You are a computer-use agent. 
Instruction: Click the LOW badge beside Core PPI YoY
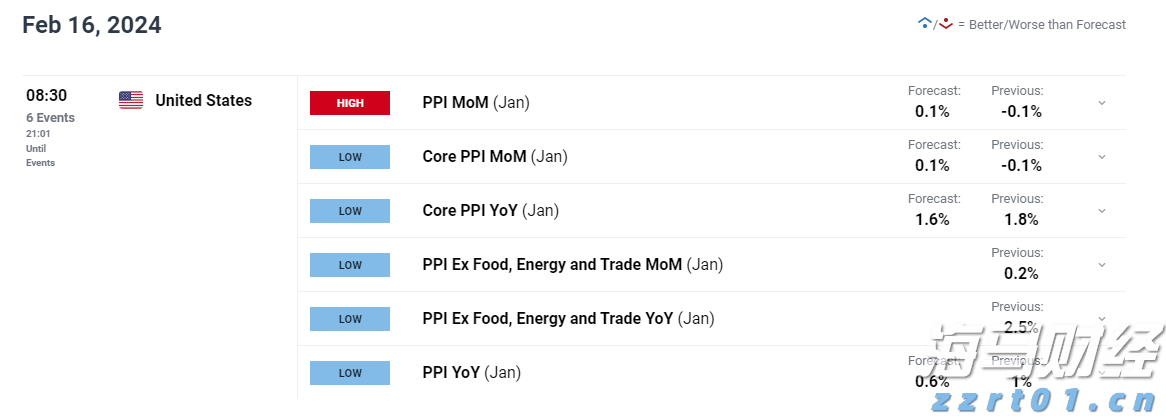tap(350, 211)
